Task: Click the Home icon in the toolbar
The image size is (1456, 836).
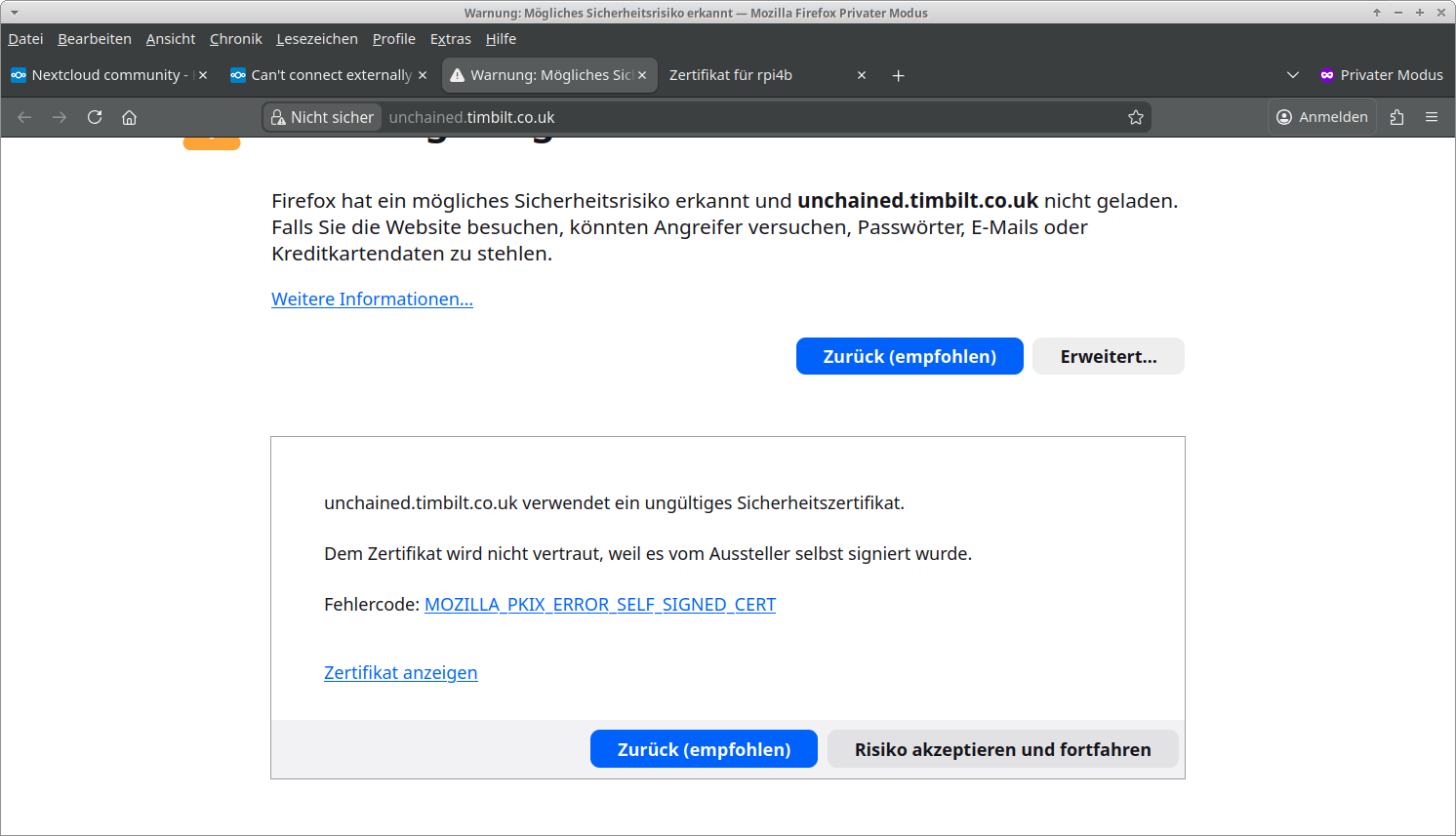Action: 129,117
